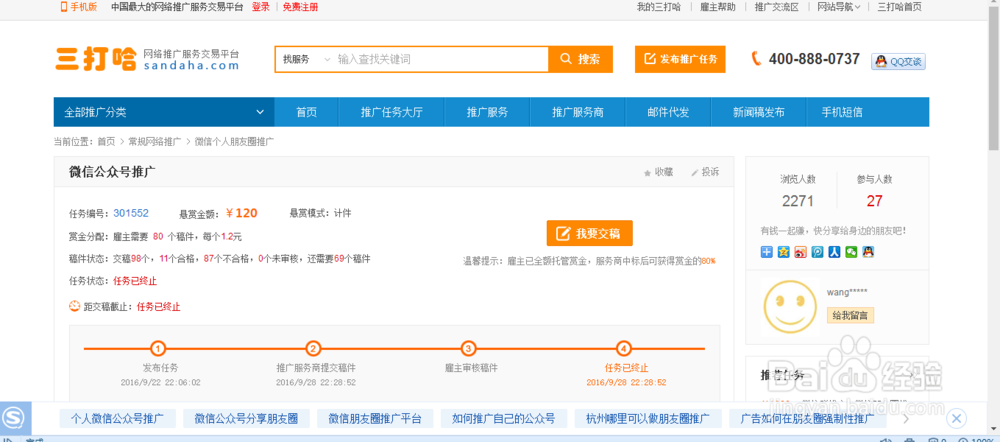The image size is (1000, 442).
Task: Share to Renren icon
Action: pos(834,252)
